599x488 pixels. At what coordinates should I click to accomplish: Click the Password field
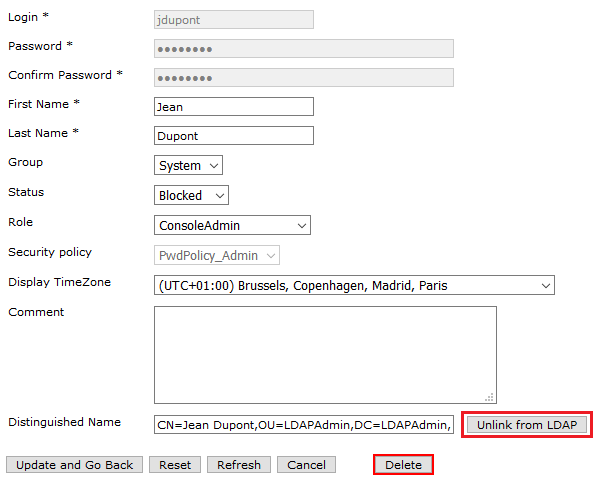(304, 49)
